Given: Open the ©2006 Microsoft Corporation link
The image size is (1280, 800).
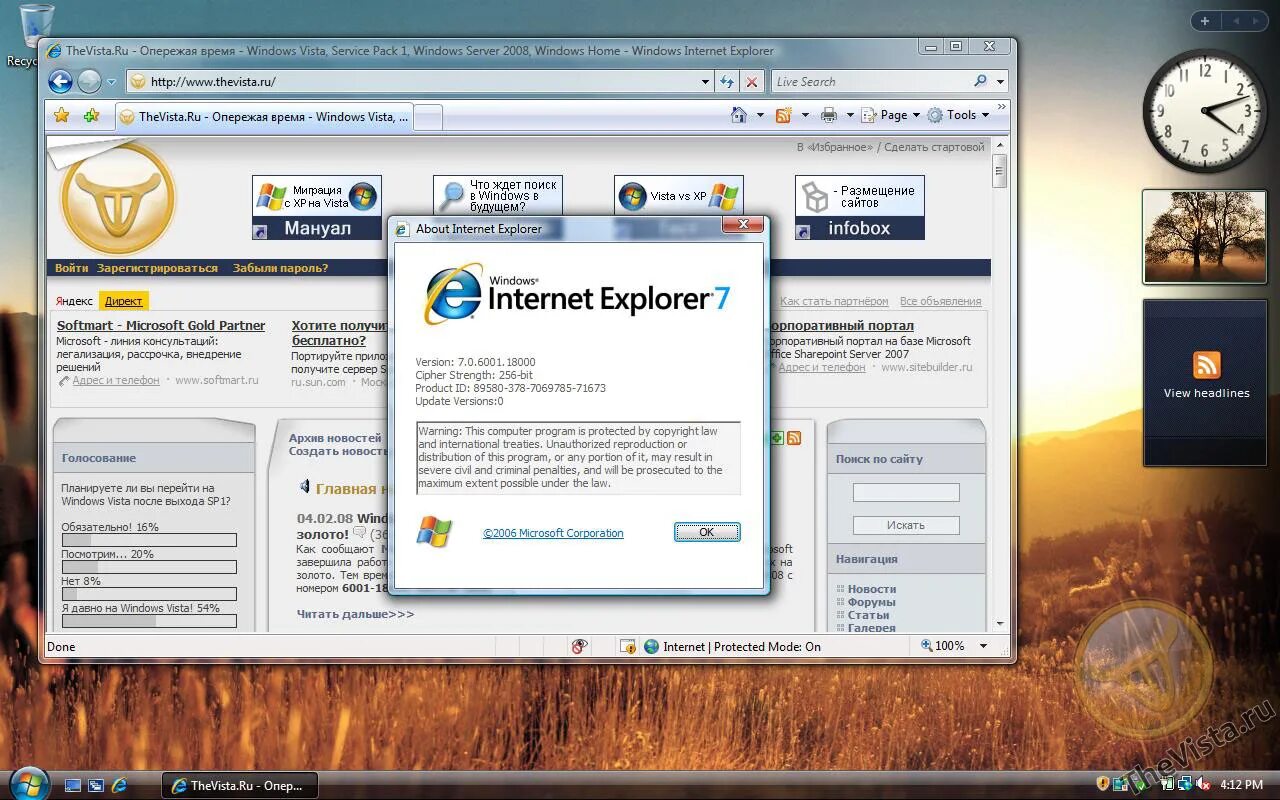Looking at the screenshot, I should pos(553,533).
